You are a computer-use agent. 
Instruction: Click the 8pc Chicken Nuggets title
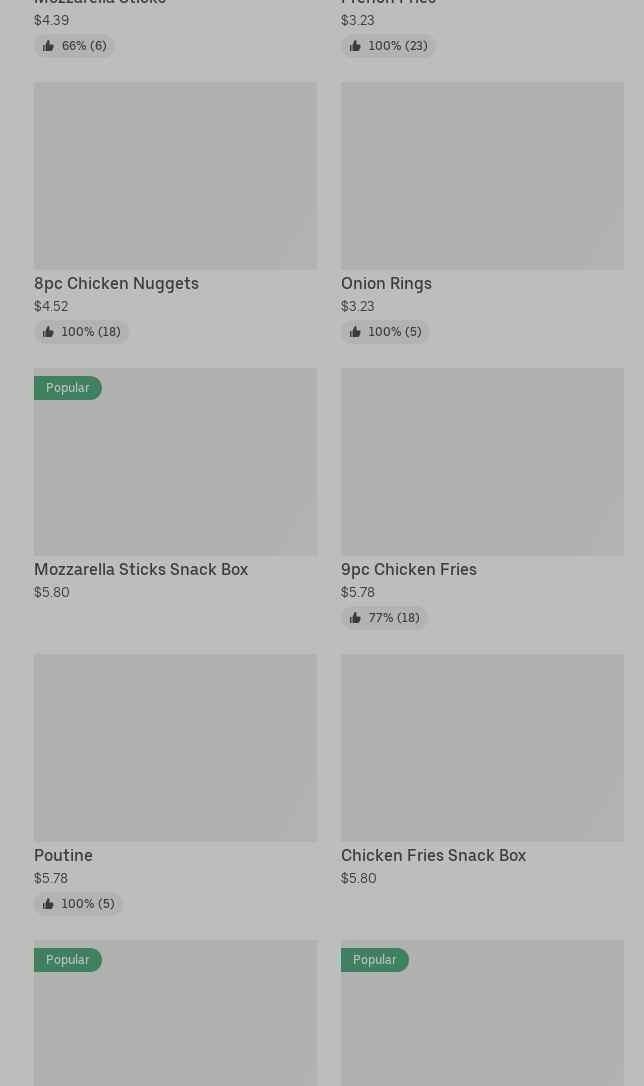tap(116, 283)
